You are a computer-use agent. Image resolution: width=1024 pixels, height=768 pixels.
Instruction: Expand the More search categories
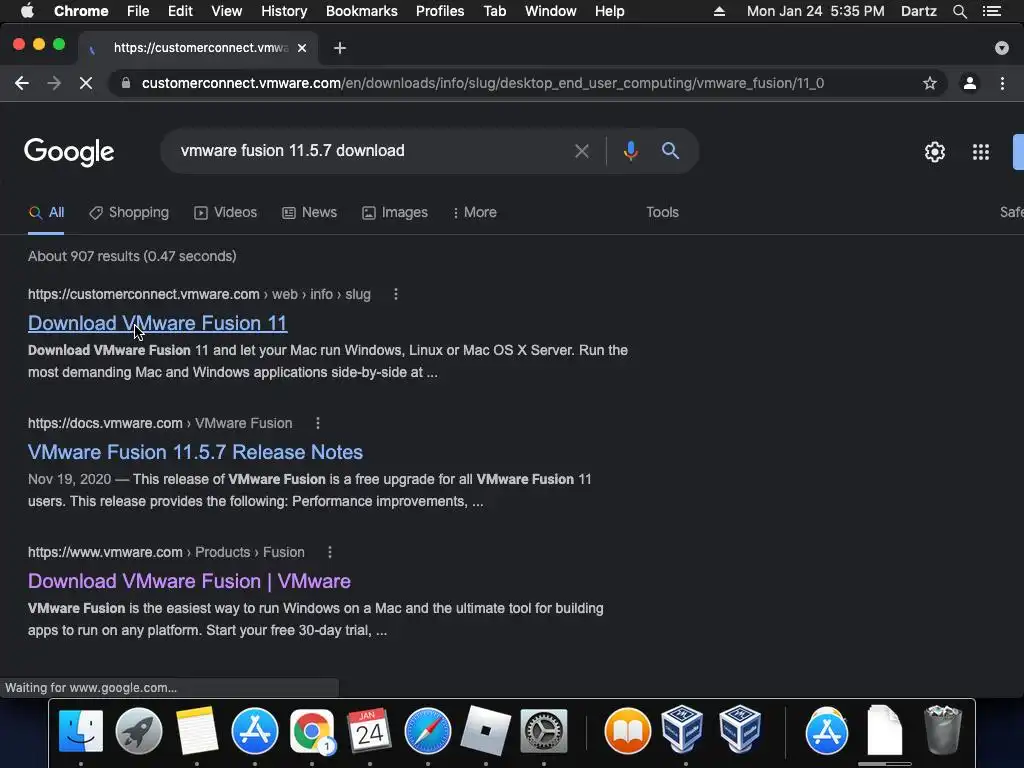coord(475,212)
